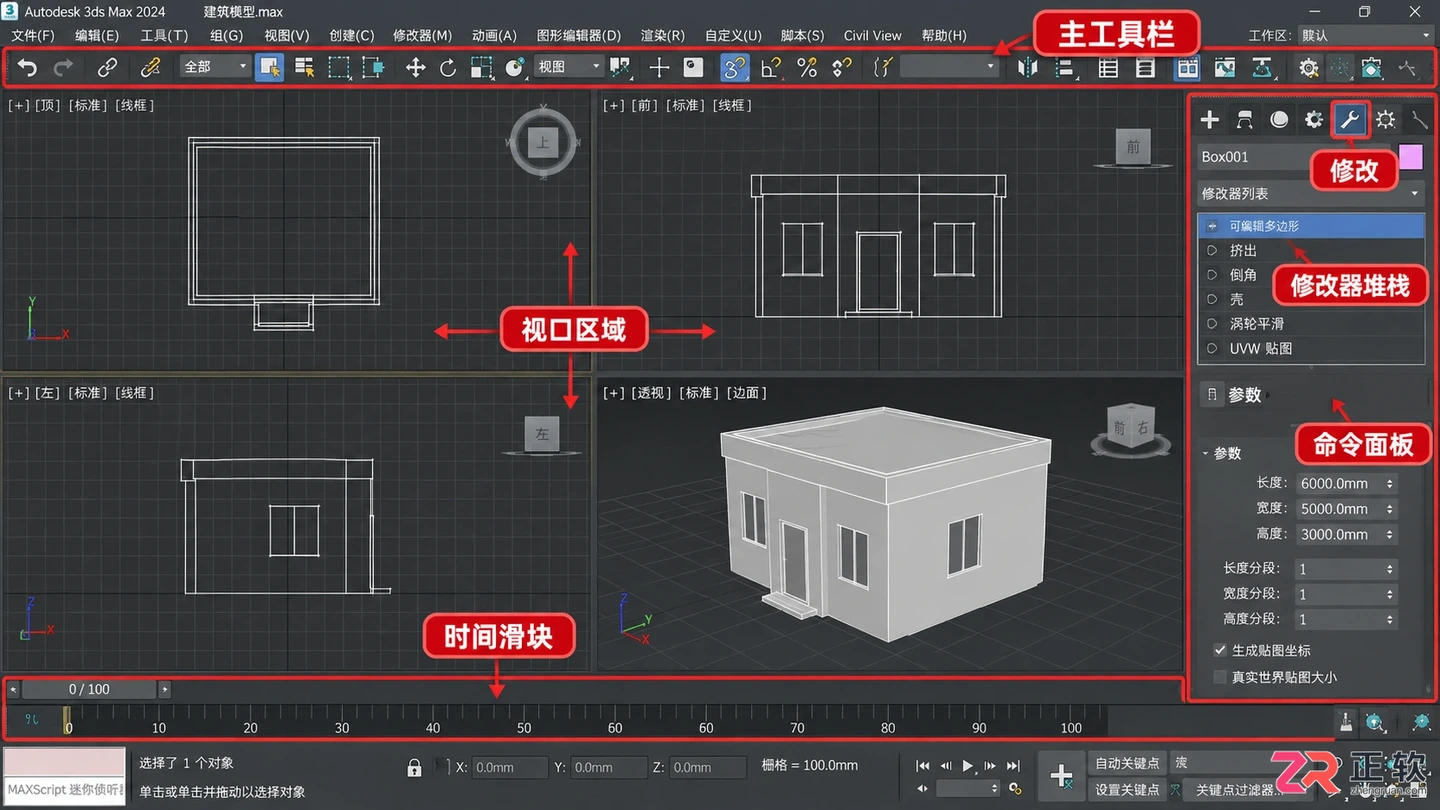Open the 修改器列表 dropdown
Viewport: 1440px width, 810px height.
[x=1311, y=193]
